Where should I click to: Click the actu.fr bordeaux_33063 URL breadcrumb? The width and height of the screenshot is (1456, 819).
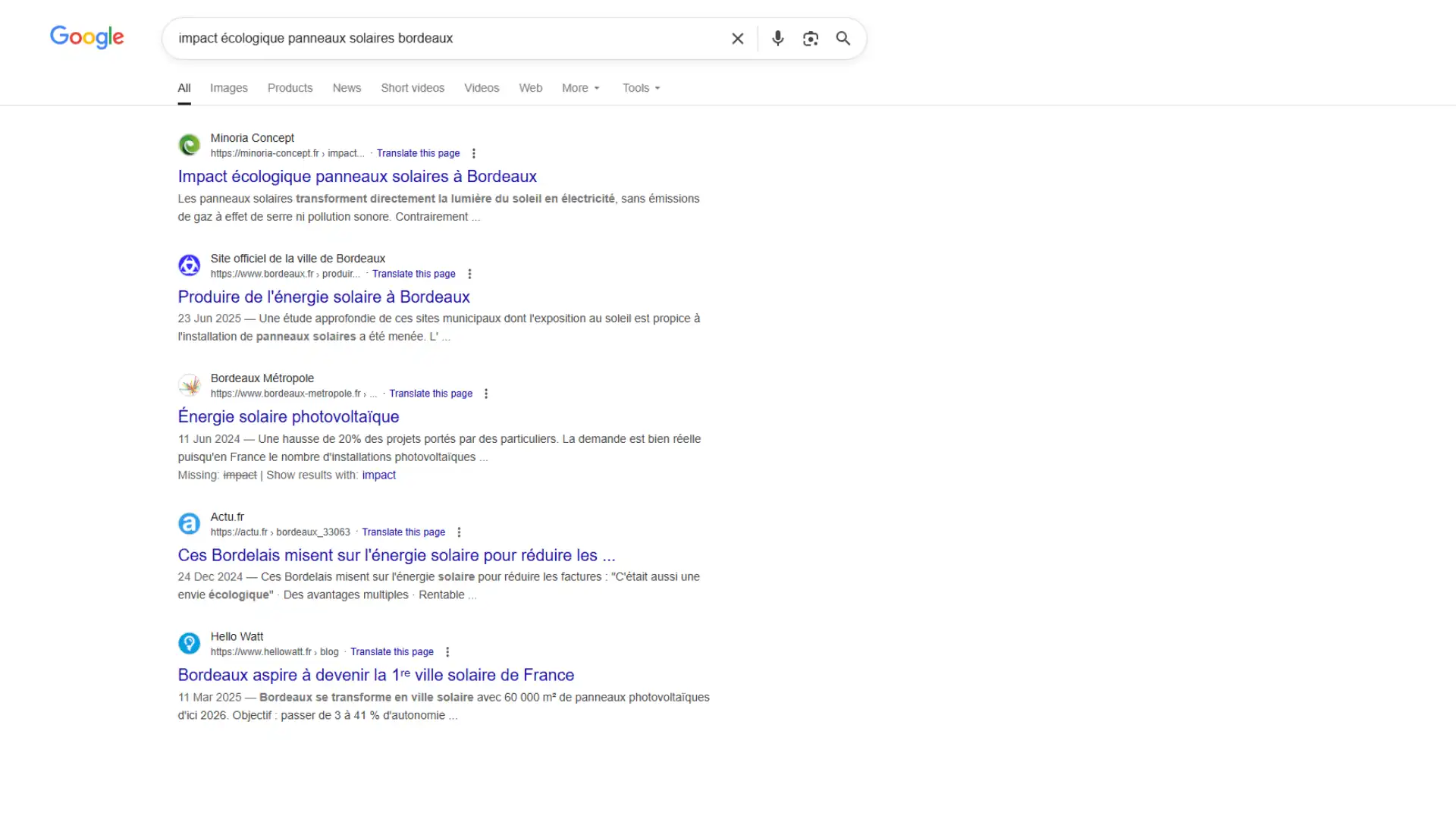click(x=281, y=532)
